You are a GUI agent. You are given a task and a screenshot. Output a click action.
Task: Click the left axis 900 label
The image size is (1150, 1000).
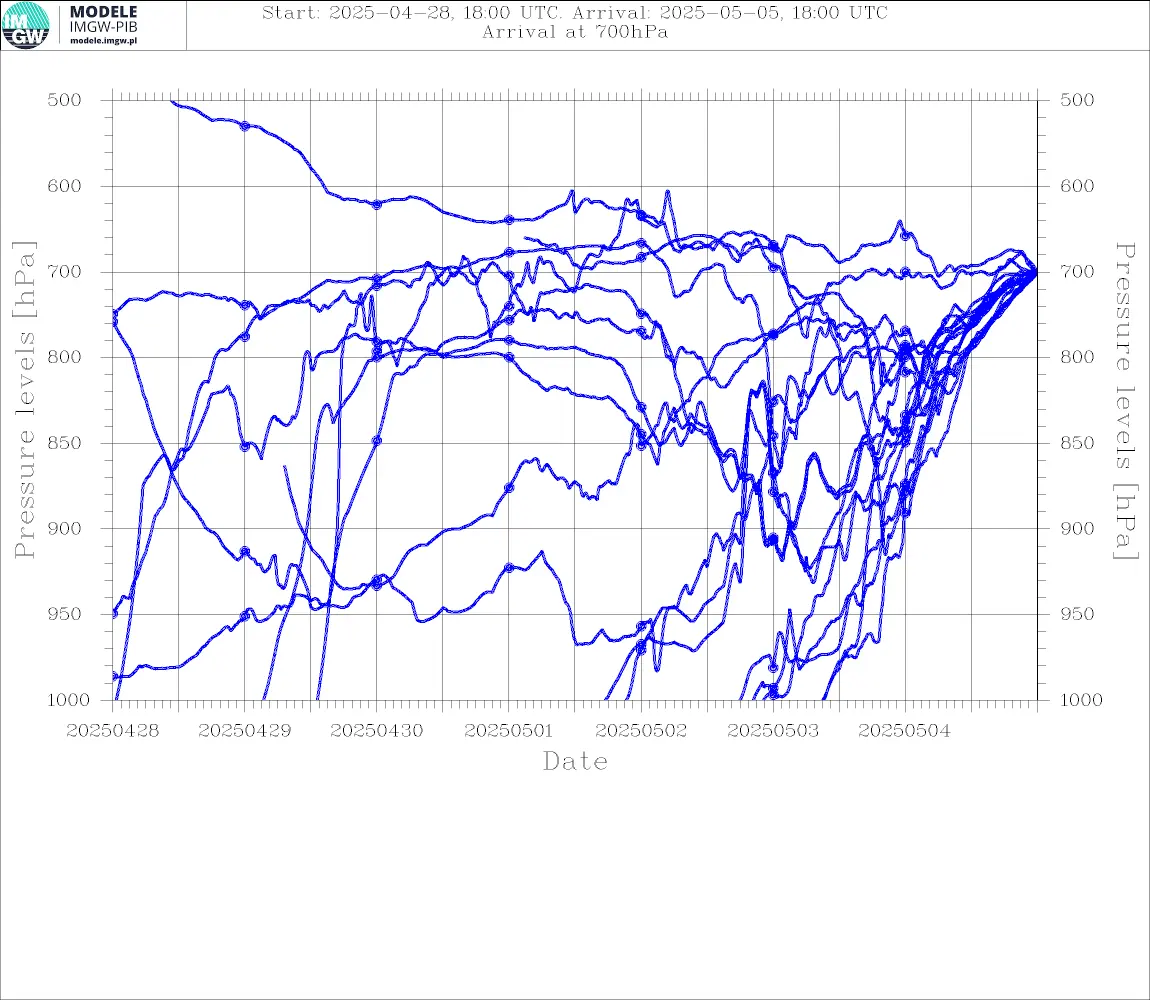tap(65, 529)
